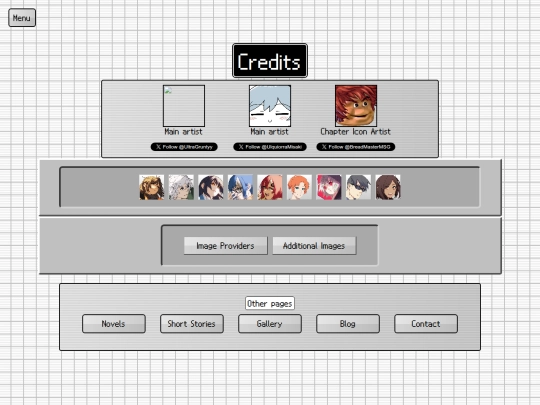The image size is (540, 405).
Task: Select the orange-haired character icon
Action: coord(299,187)
